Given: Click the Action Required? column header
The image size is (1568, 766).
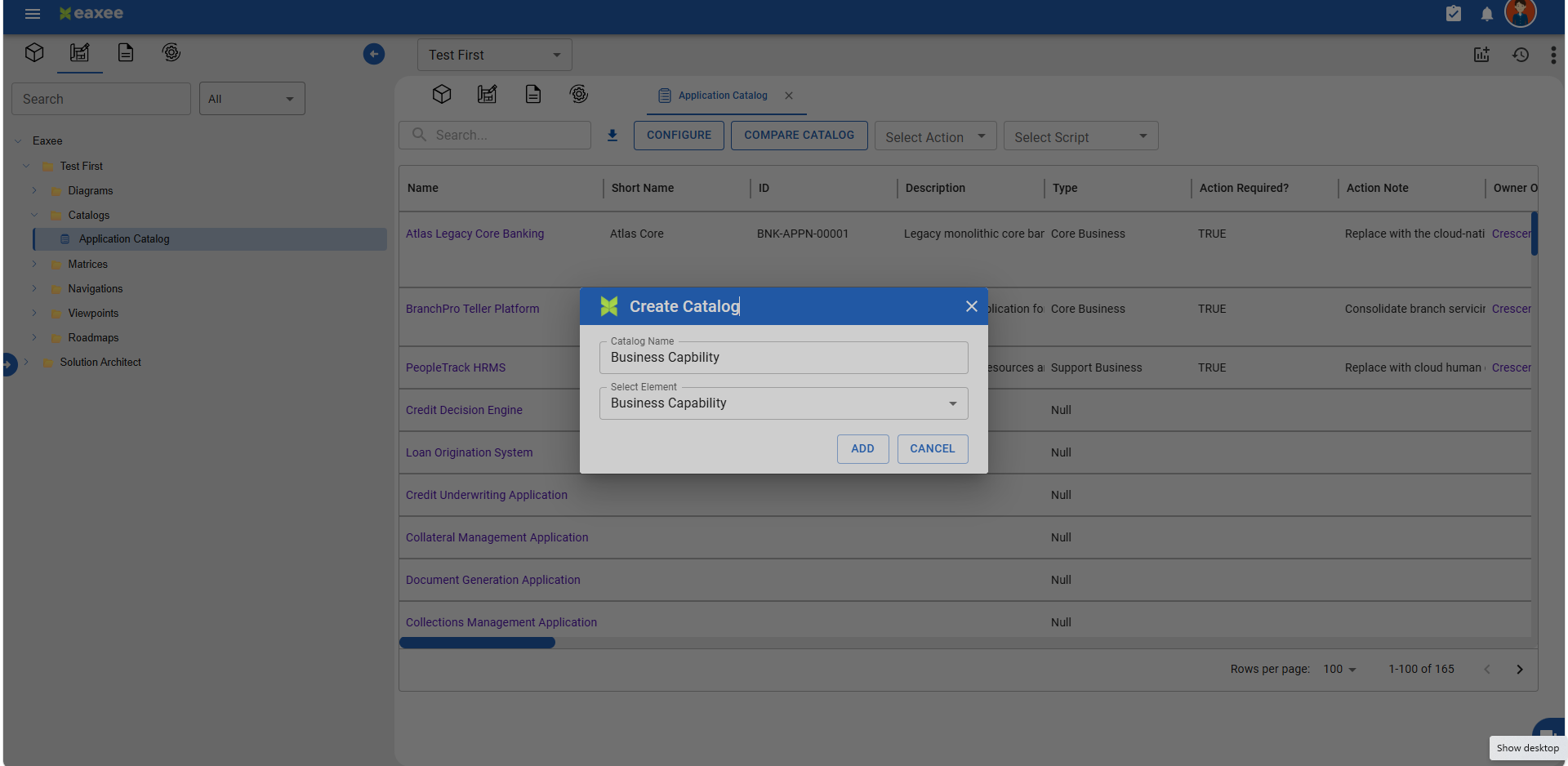Looking at the screenshot, I should pyautogui.click(x=1244, y=188).
